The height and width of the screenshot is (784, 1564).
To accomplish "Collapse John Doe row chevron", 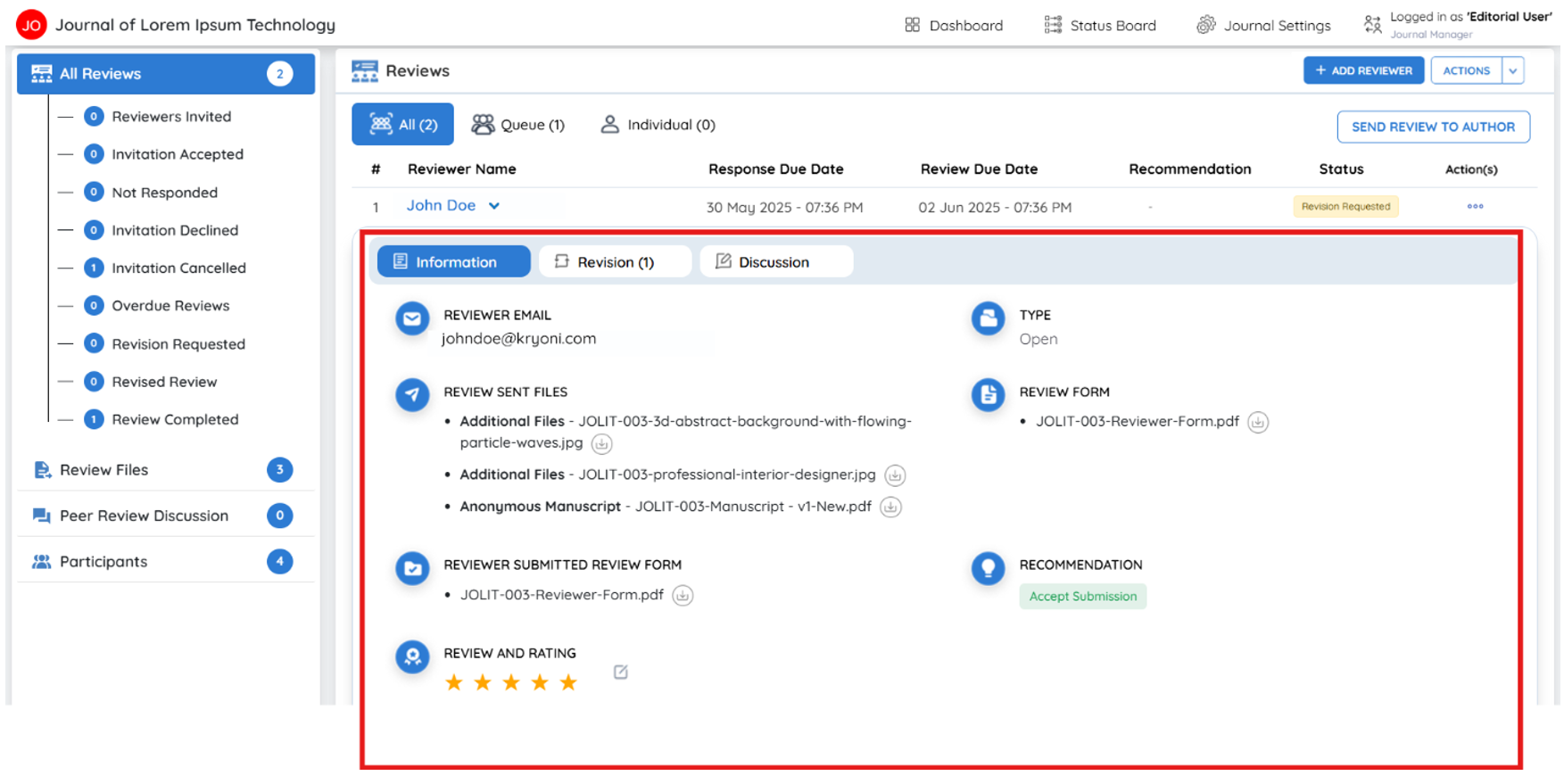I will click(494, 206).
